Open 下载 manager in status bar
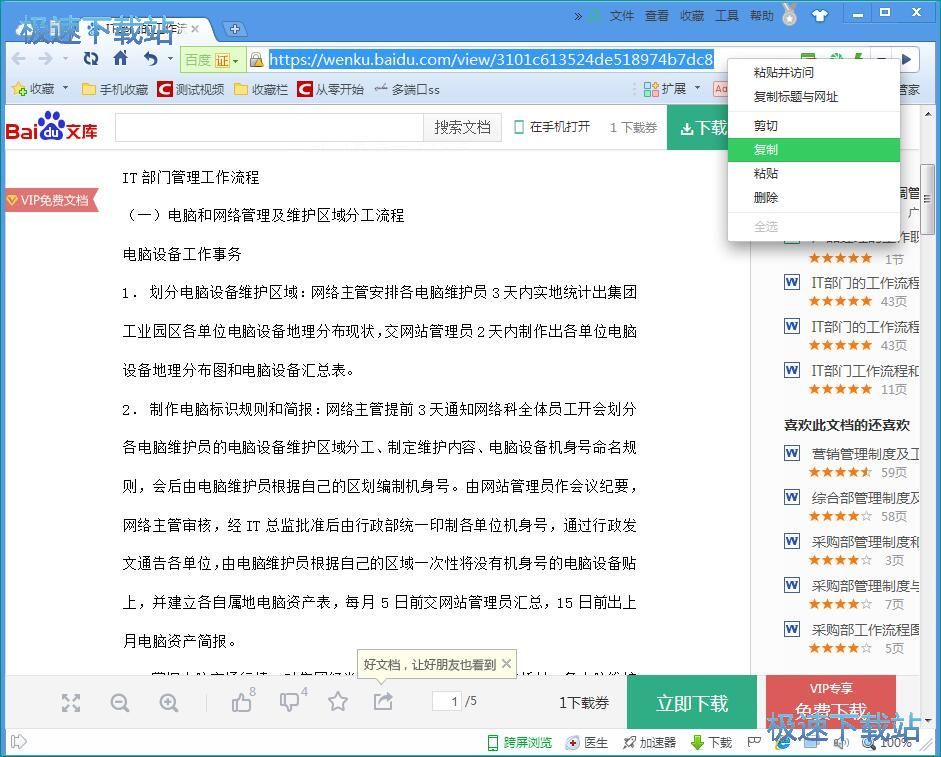 (711, 743)
